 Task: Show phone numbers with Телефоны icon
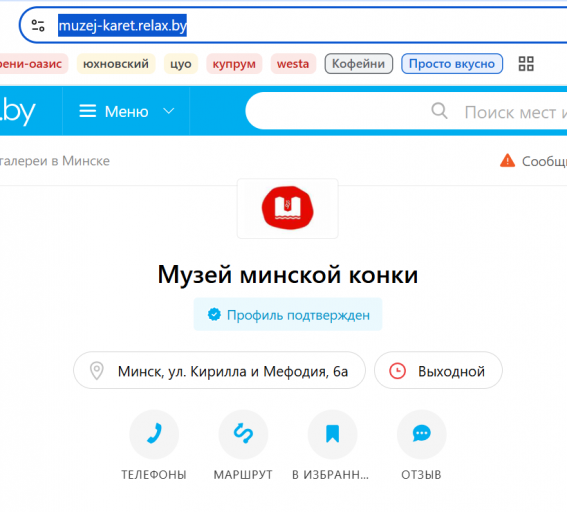click(154, 434)
